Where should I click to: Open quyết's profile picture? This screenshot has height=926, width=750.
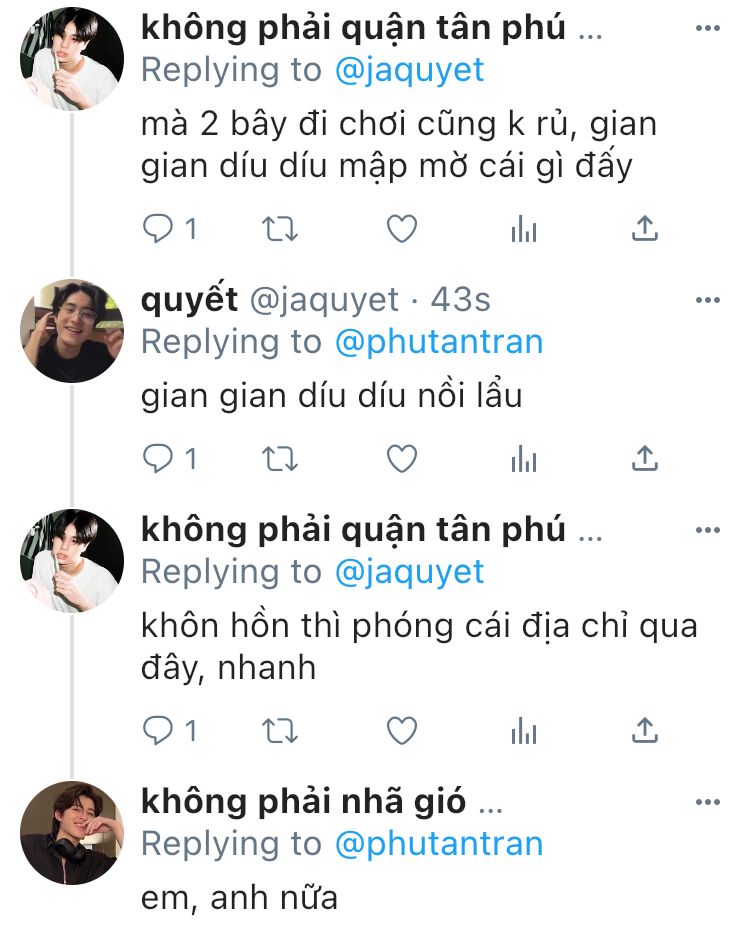(x=72, y=330)
